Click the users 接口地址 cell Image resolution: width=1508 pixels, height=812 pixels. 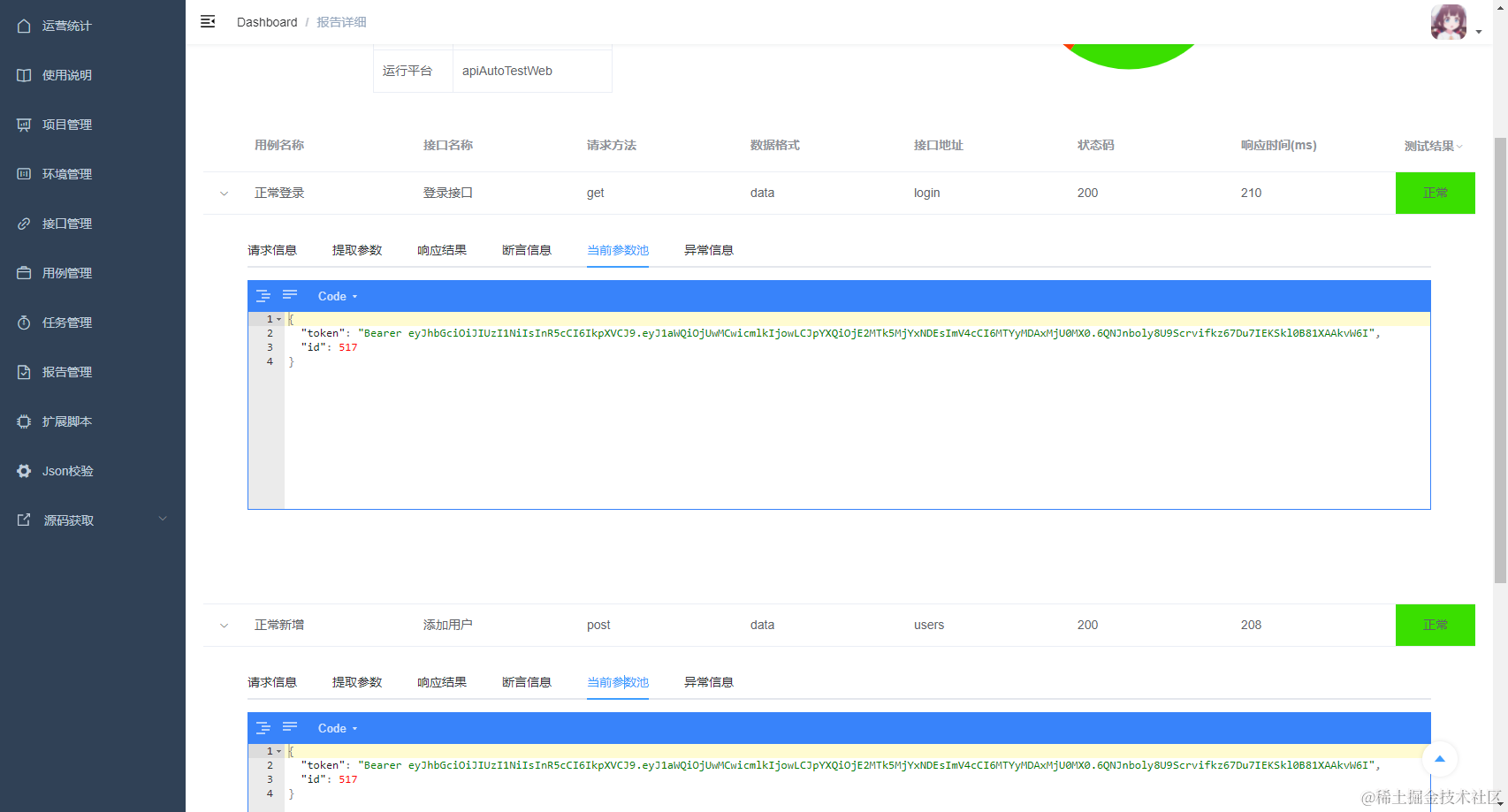[929, 625]
